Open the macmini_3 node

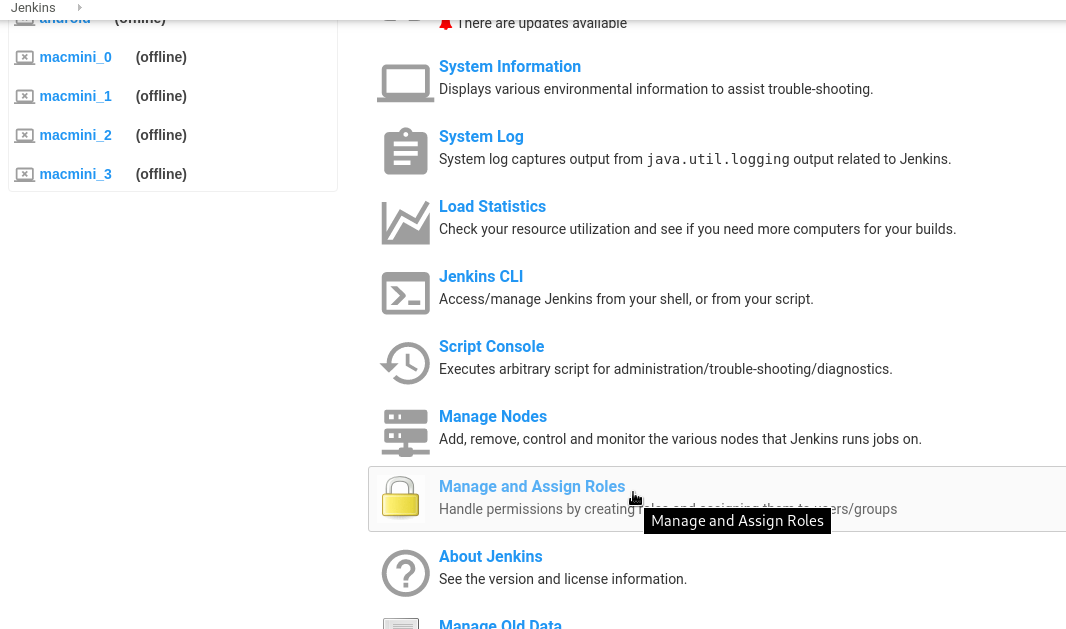click(75, 174)
